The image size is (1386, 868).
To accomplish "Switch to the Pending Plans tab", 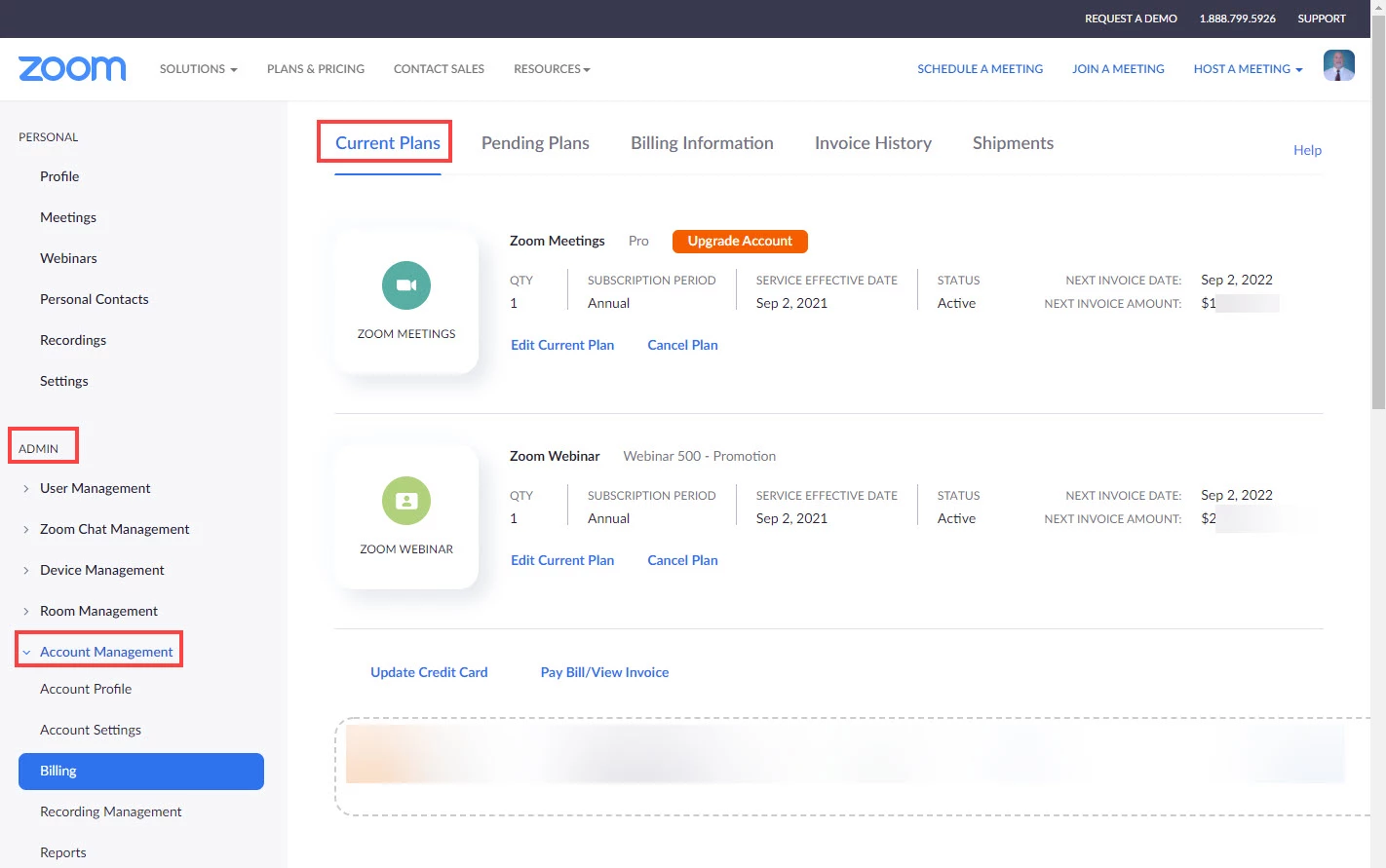I will (535, 143).
